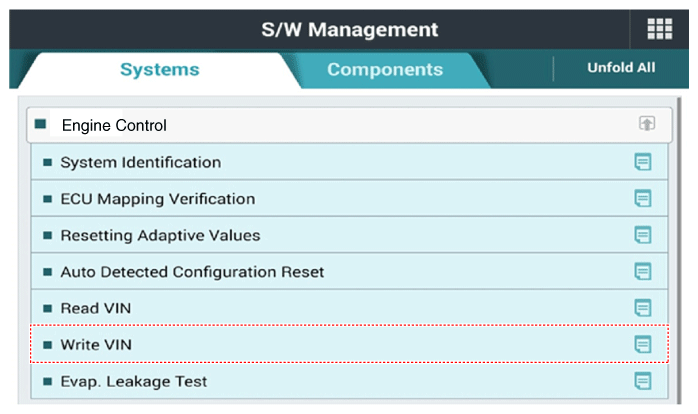Open note icon for Evap. Leakage Test
The image size is (698, 414).
pos(643,381)
